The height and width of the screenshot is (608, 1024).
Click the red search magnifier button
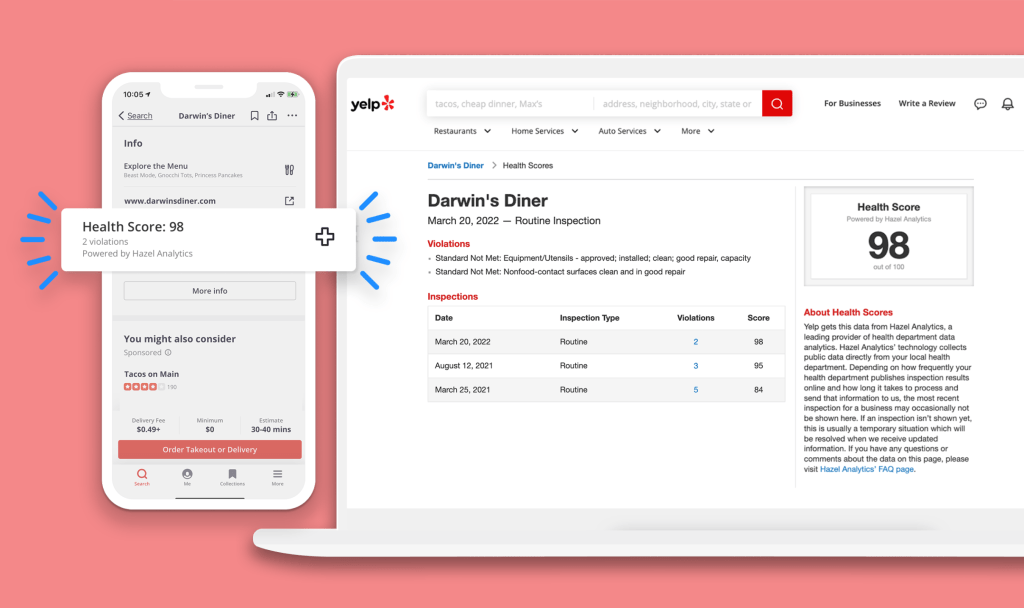[776, 103]
